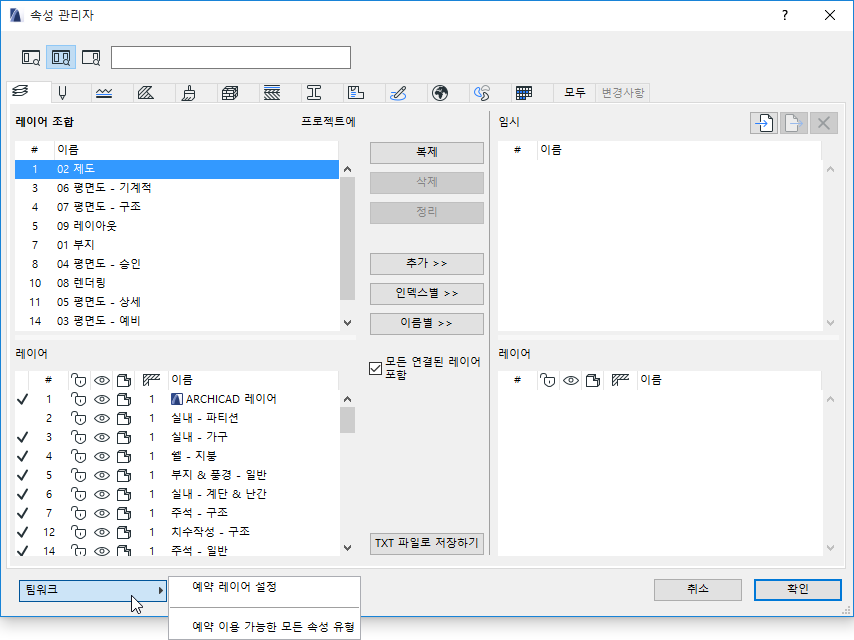Click the attribute search text field

pyautogui.click(x=231, y=58)
